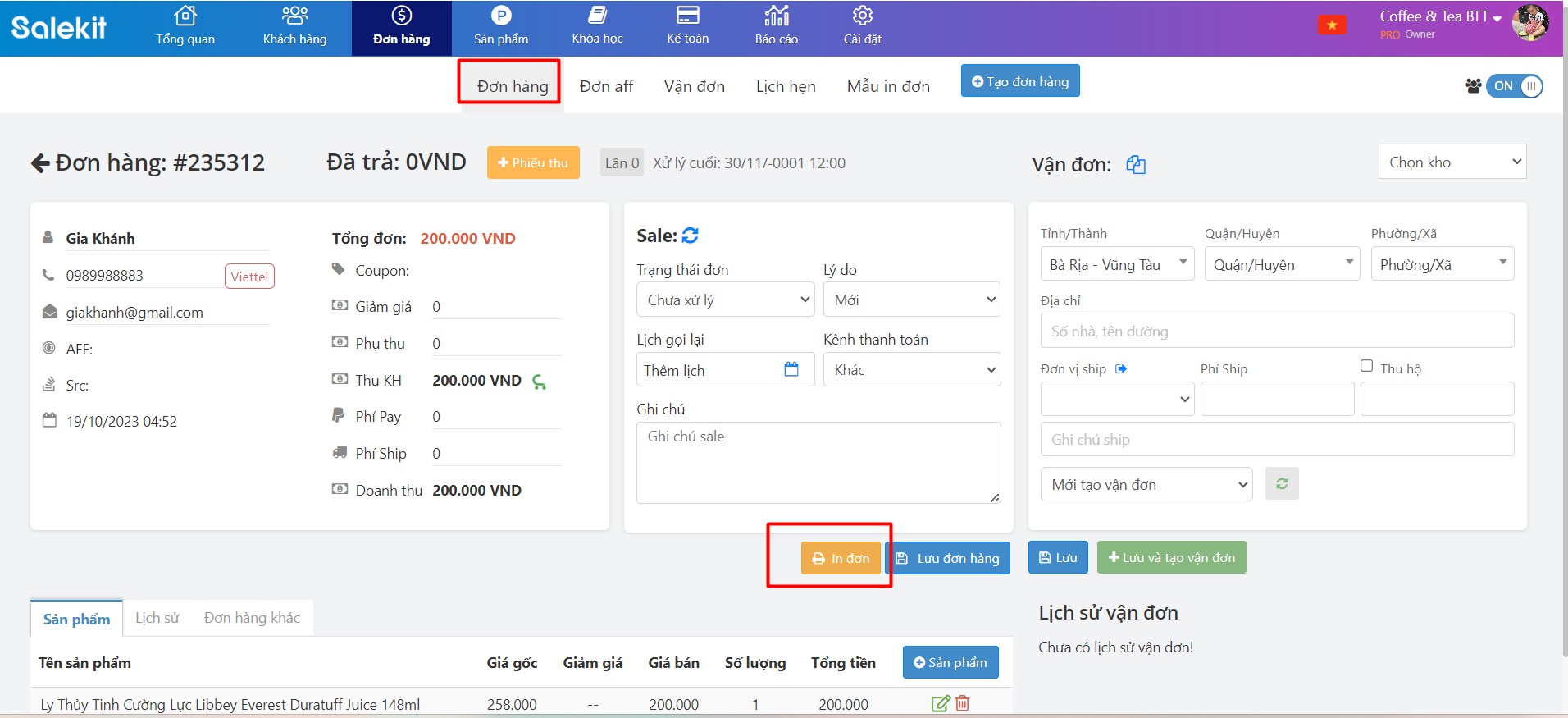Delete the product using trash icon
1568x718 pixels.
click(963, 703)
